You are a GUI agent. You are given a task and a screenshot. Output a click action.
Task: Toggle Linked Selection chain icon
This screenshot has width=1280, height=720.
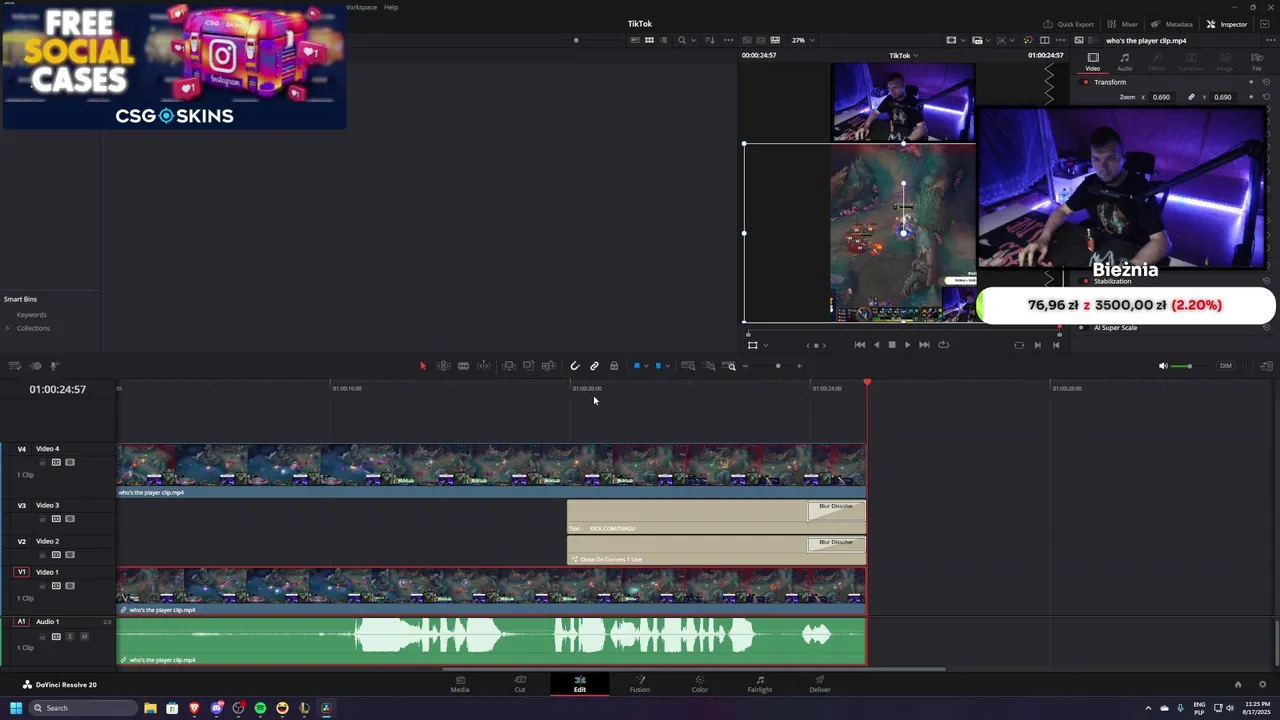pos(594,366)
